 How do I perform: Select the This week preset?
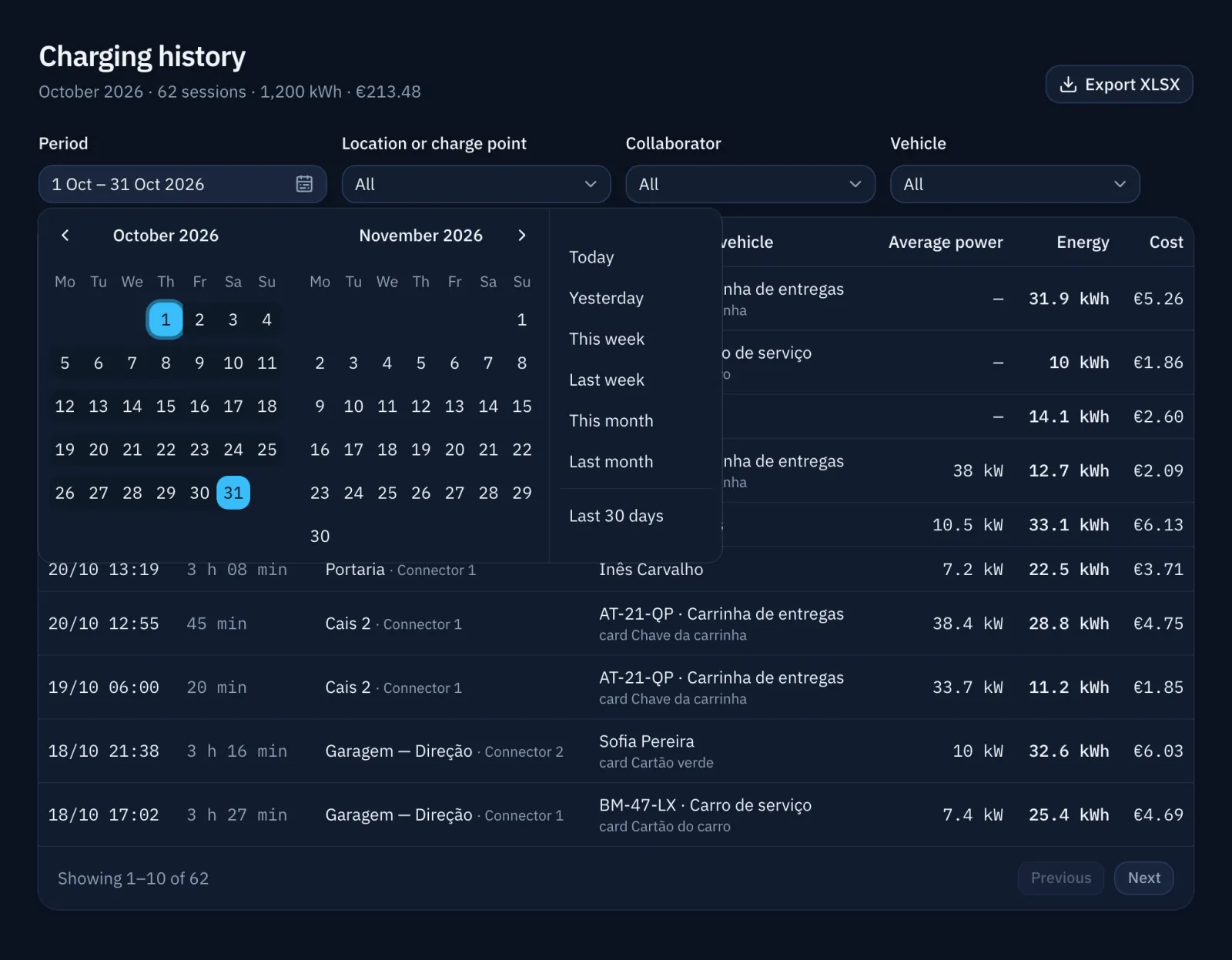pos(607,339)
